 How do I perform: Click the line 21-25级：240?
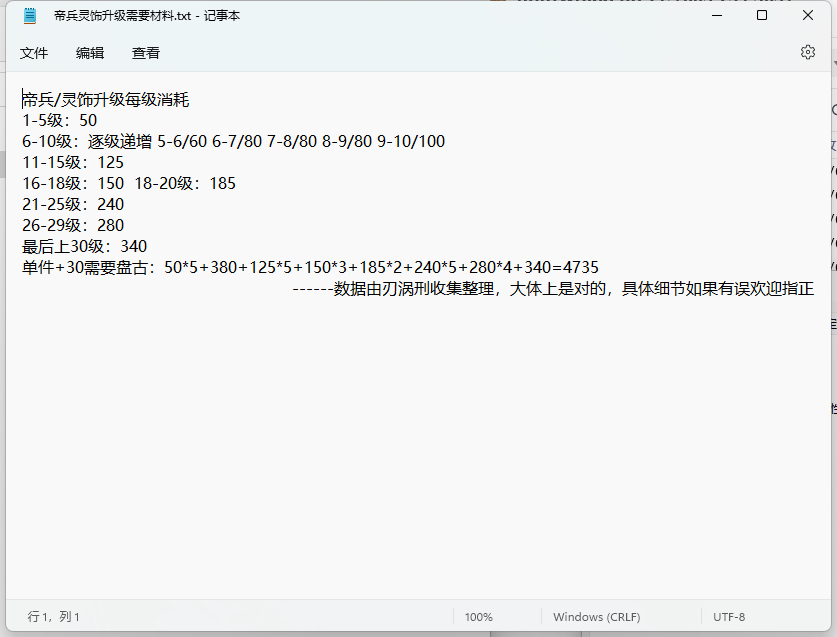pyautogui.click(x=73, y=205)
